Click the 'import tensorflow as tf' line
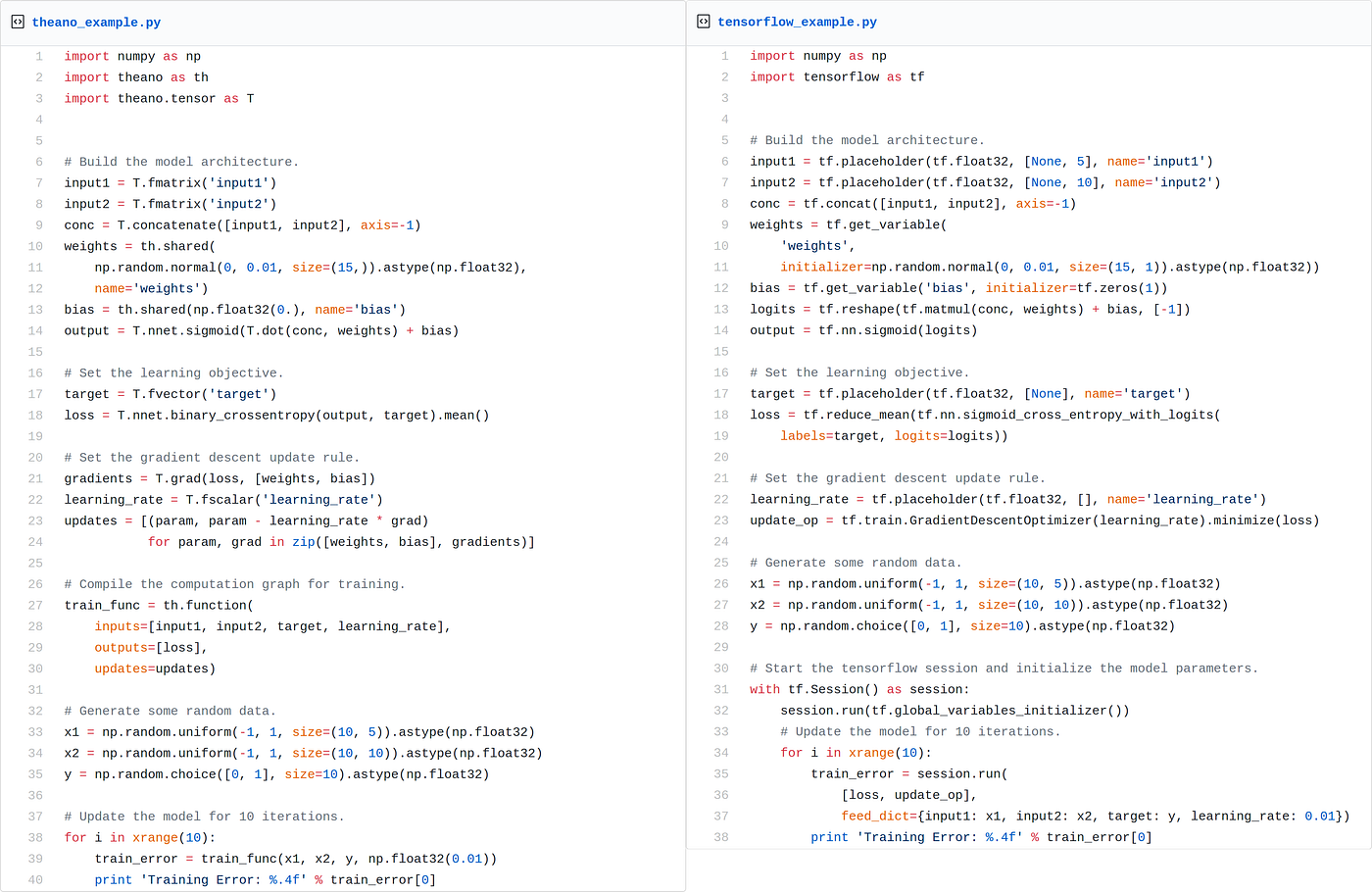The width and height of the screenshot is (1372, 892). 837,76
